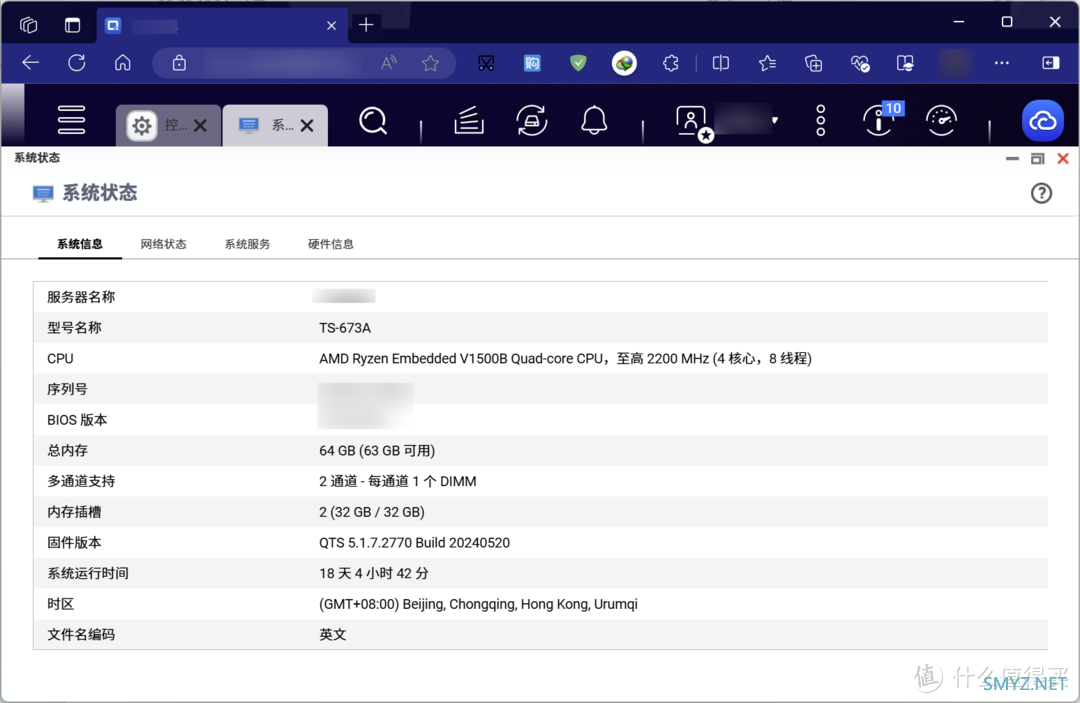Go back in the browser
This screenshot has width=1080, height=703.
pyautogui.click(x=30, y=63)
